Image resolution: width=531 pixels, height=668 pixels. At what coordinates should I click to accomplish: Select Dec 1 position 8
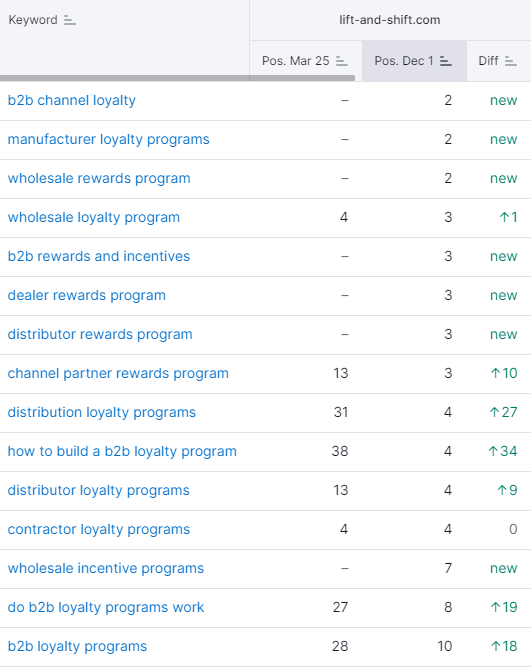pyautogui.click(x=448, y=607)
